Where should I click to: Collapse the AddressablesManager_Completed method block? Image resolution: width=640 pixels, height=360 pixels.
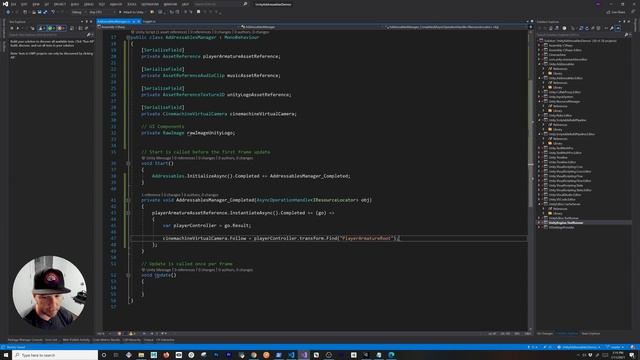(x=128, y=200)
